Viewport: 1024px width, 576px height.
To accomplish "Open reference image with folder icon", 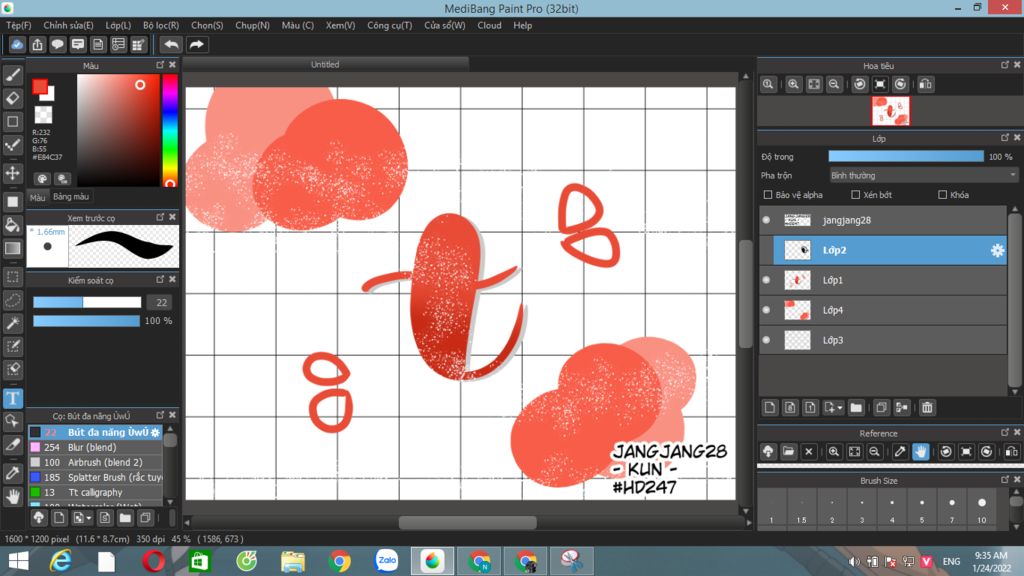I will [788, 451].
